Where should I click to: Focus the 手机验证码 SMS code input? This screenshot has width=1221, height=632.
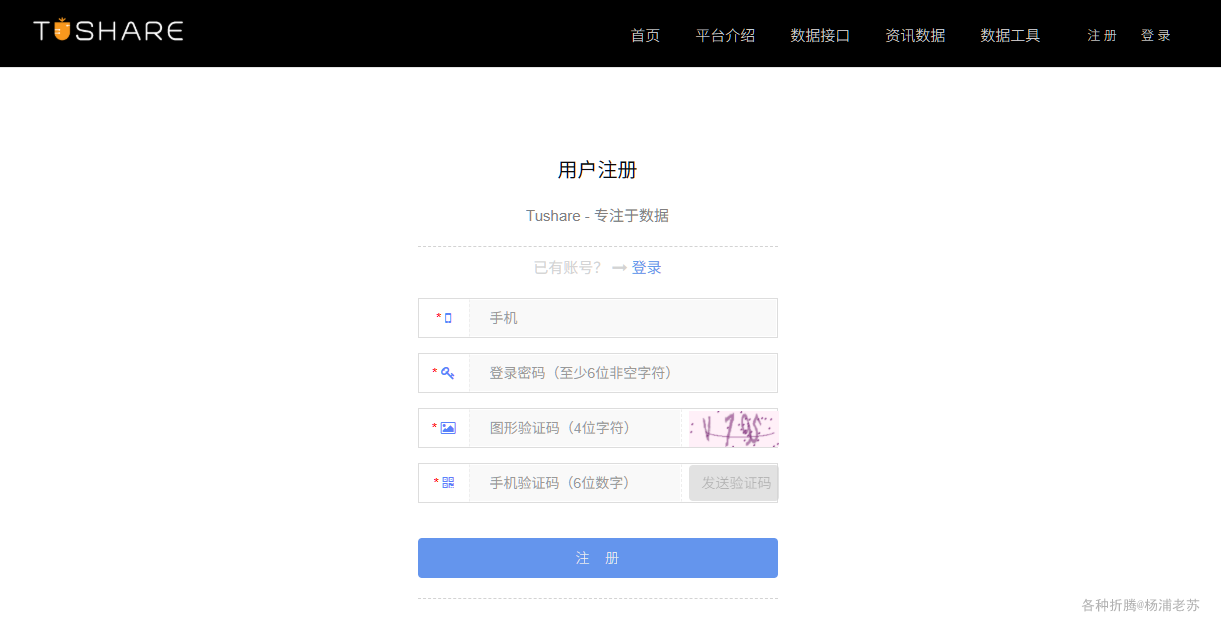click(576, 483)
